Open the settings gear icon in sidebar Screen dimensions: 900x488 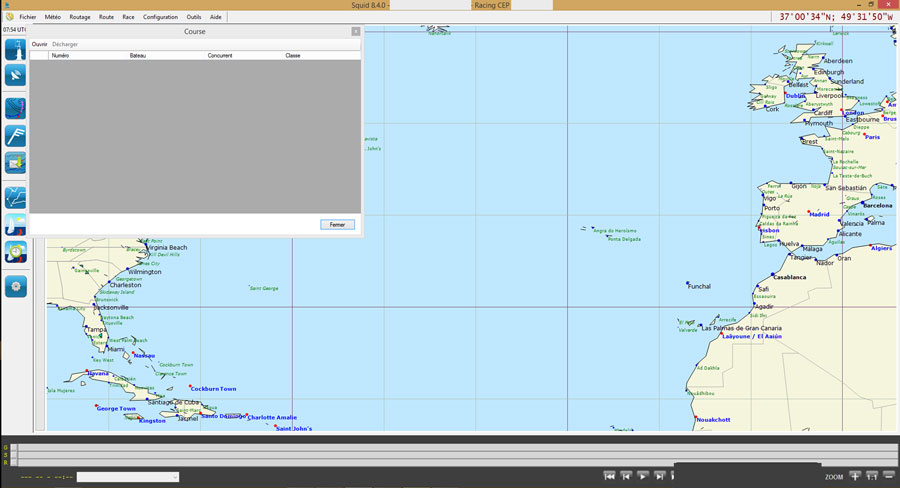pyautogui.click(x=15, y=286)
